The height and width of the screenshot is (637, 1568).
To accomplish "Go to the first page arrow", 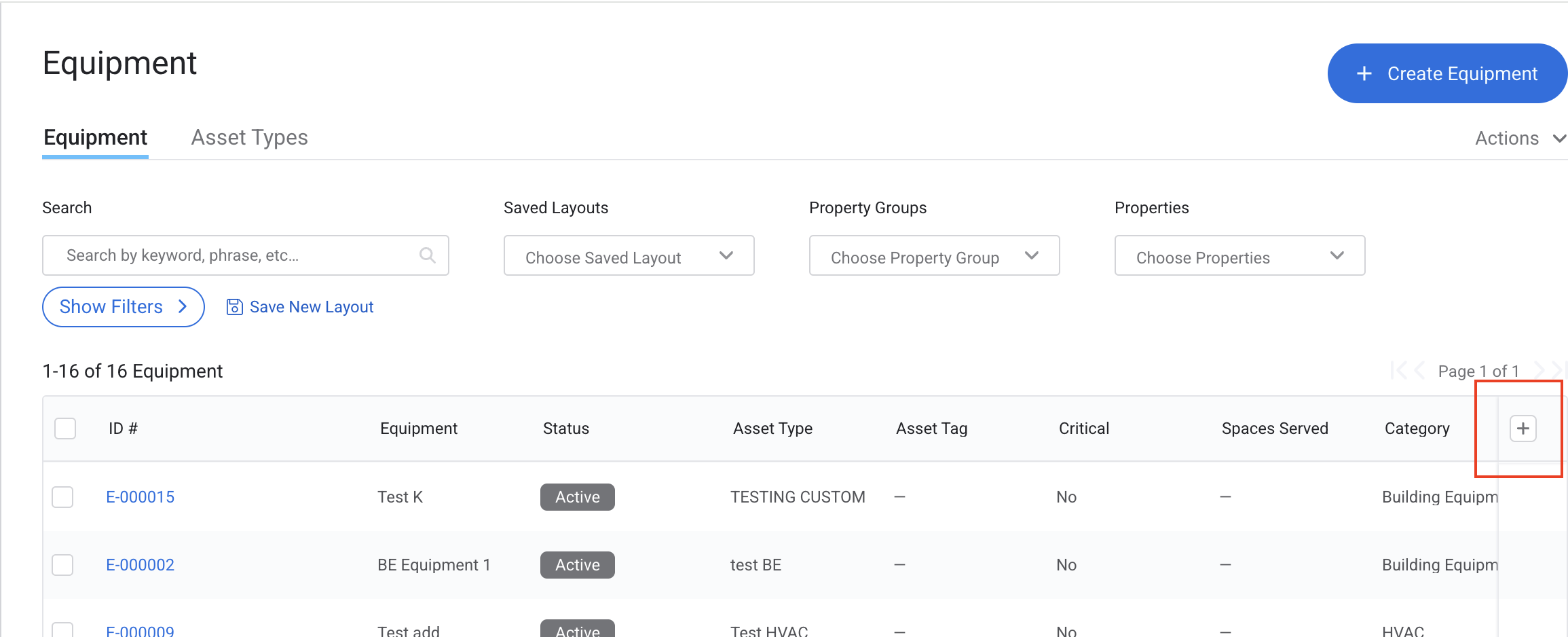I will [1397, 371].
